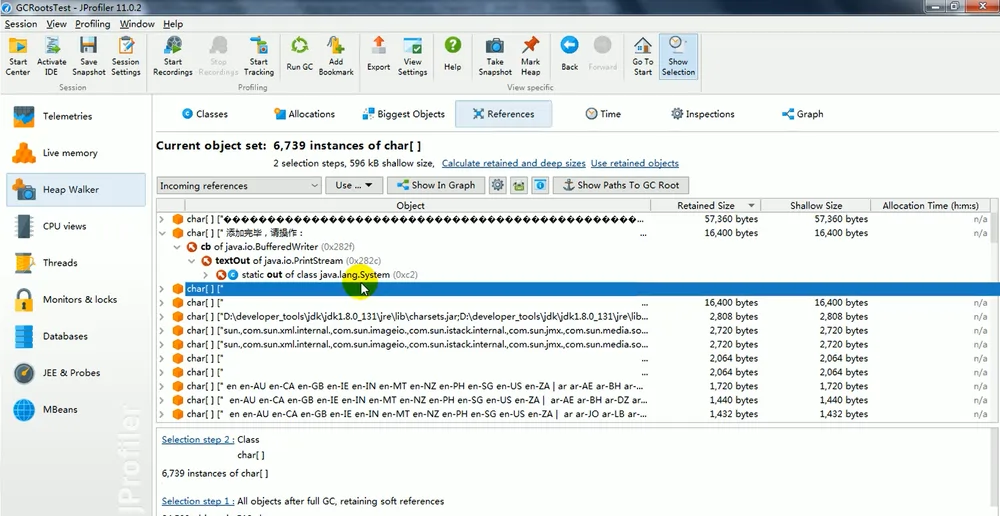
Task: Click the Allocation Time column header
Action: [930, 205]
